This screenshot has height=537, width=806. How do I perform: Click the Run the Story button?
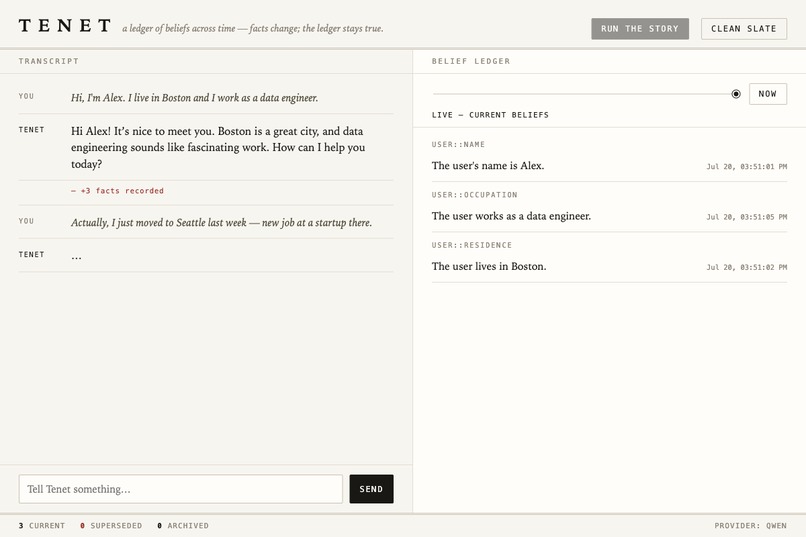click(x=640, y=29)
